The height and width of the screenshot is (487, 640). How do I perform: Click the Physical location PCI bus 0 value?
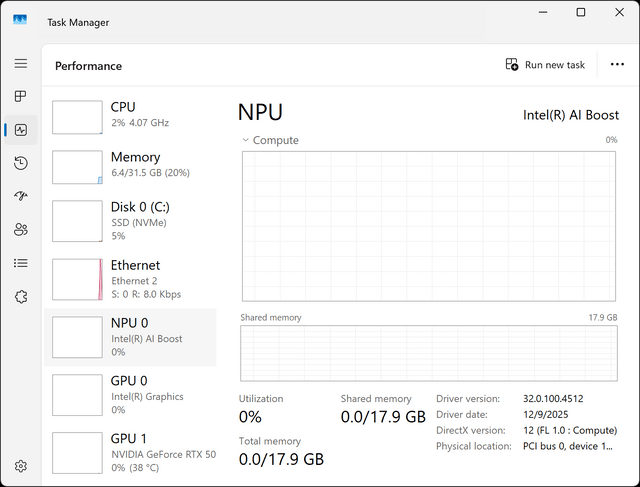click(x=568, y=446)
